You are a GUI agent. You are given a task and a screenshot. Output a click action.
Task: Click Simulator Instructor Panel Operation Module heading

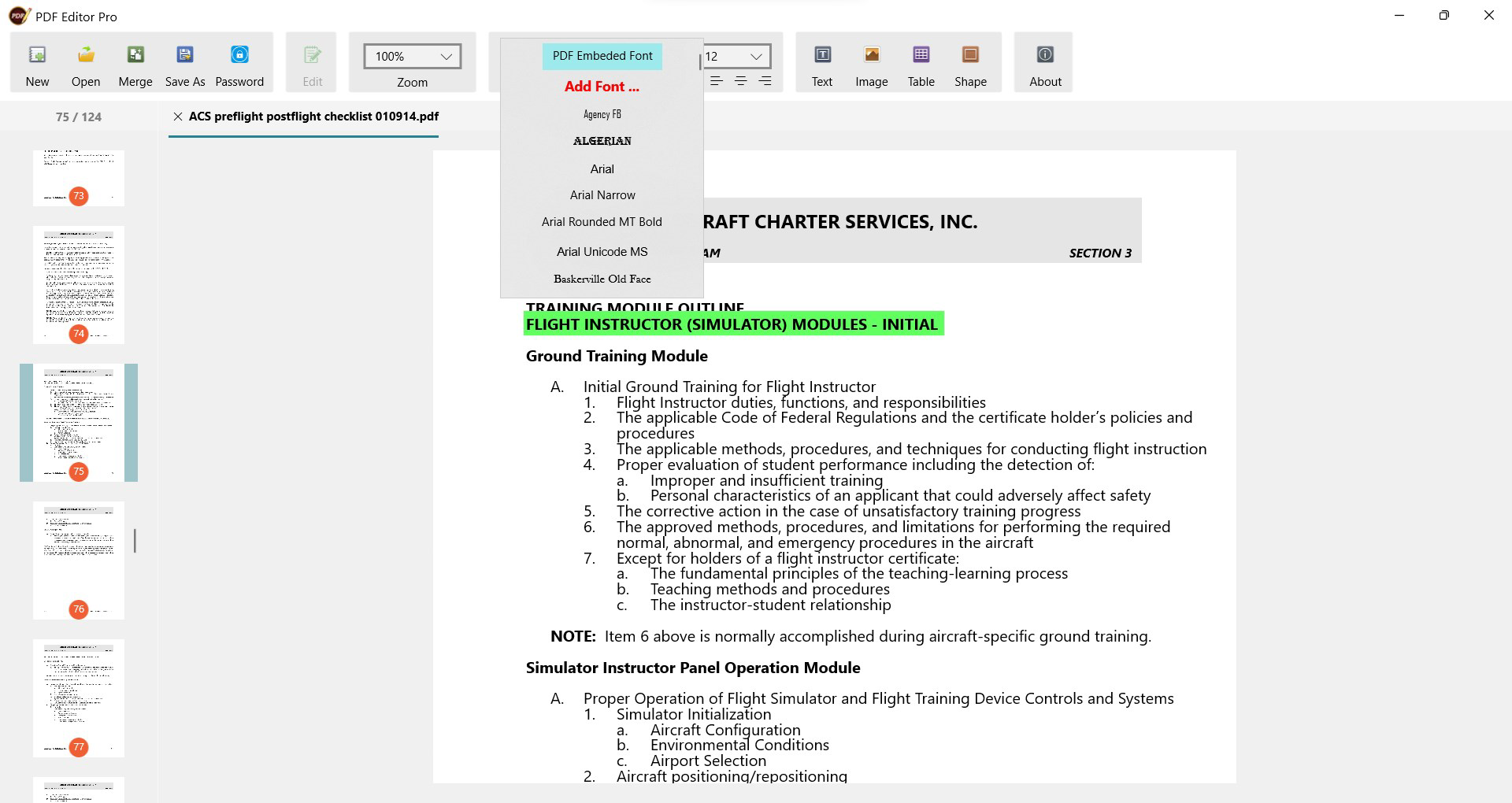coord(693,668)
